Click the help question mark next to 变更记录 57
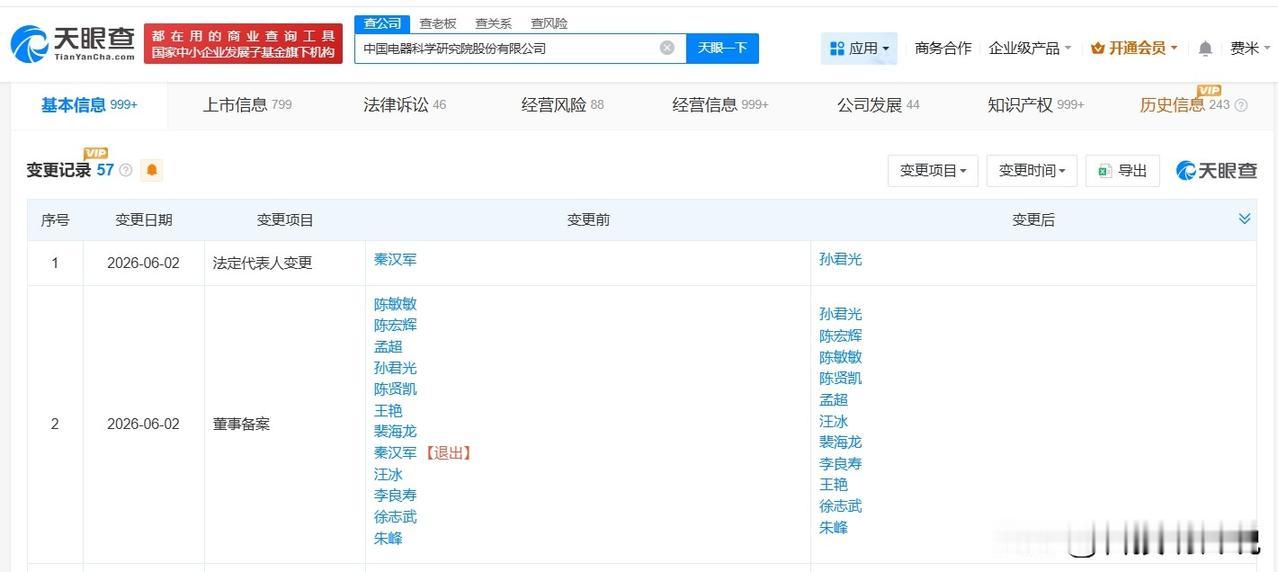Screen dimensions: 1278x572 click(x=126, y=170)
